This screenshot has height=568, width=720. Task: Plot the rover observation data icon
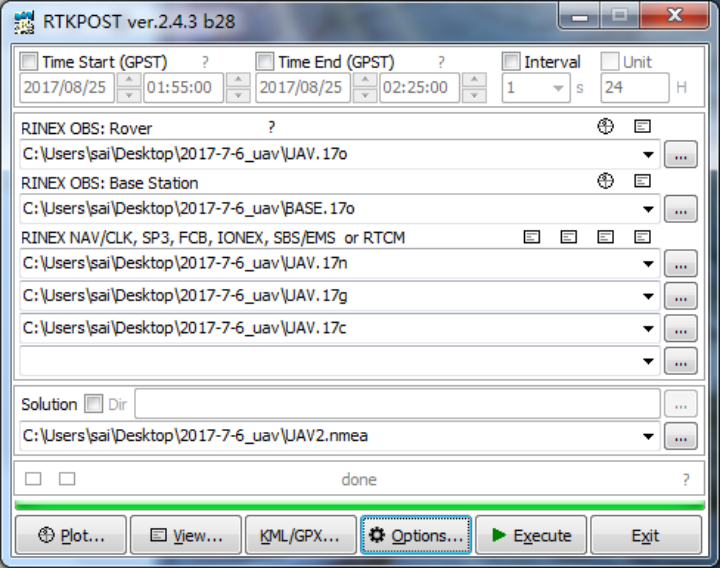click(605, 126)
